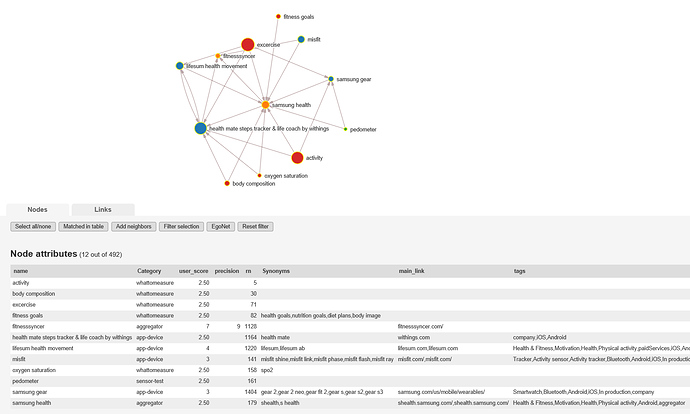Image resolution: width=690 pixels, height=414 pixels.
Task: Switch to the Links tab
Action: [103, 209]
